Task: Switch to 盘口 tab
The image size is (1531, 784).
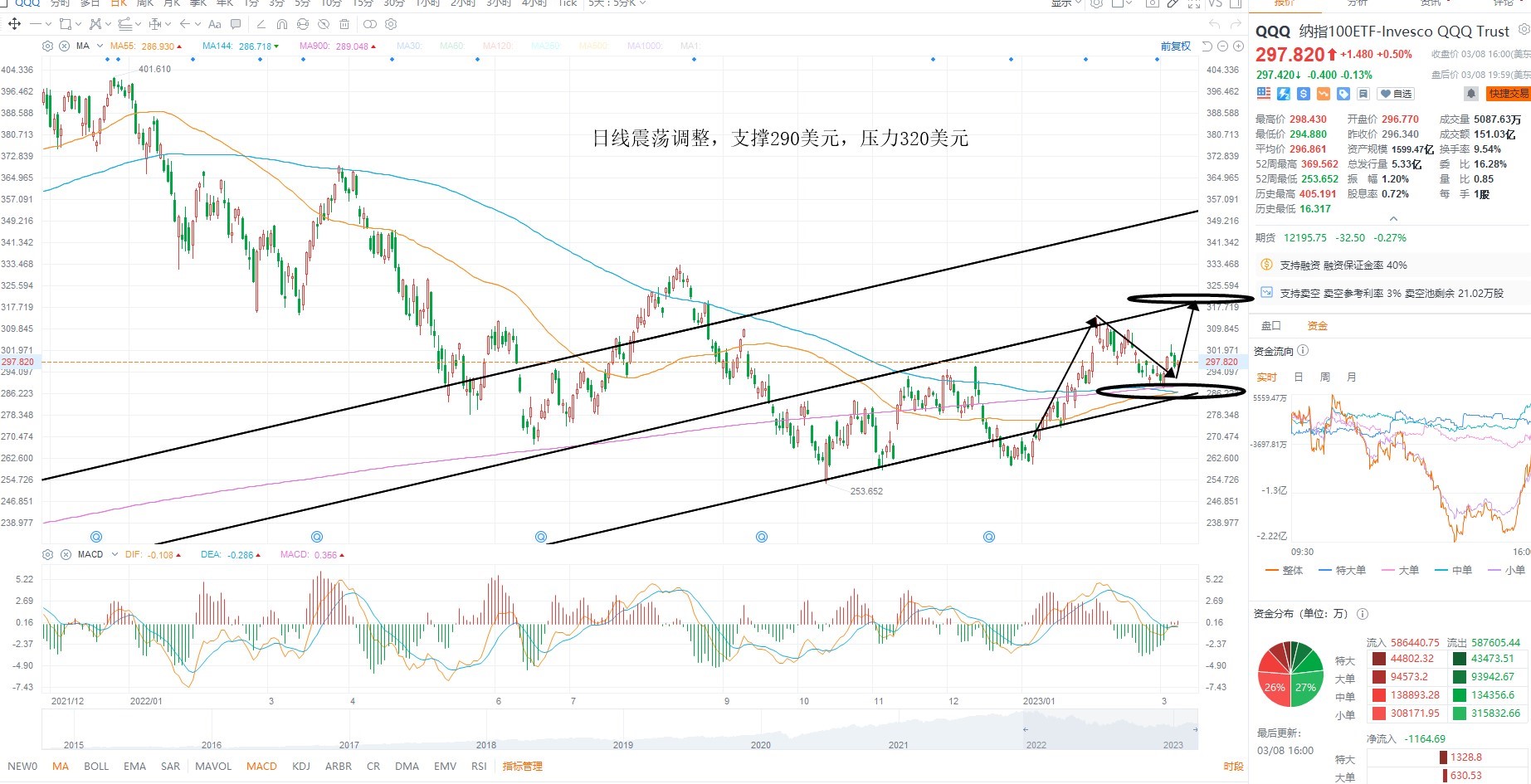Action: (x=1270, y=326)
